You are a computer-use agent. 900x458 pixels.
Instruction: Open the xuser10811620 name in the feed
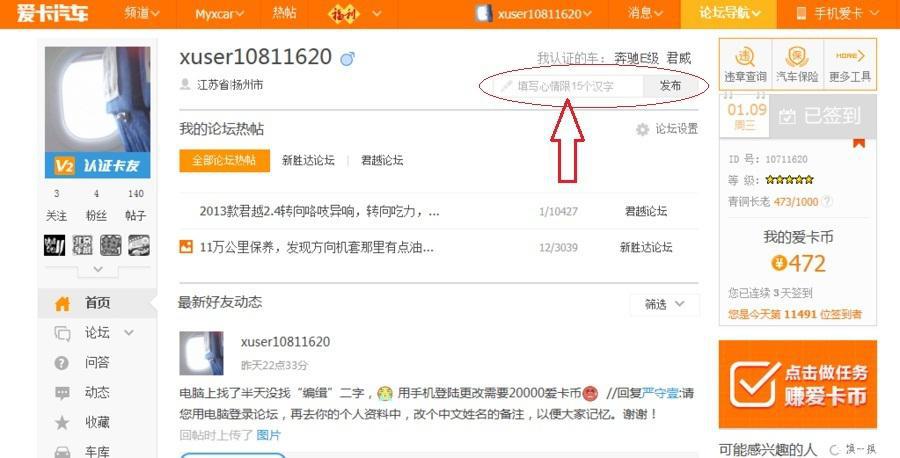tap(286, 342)
